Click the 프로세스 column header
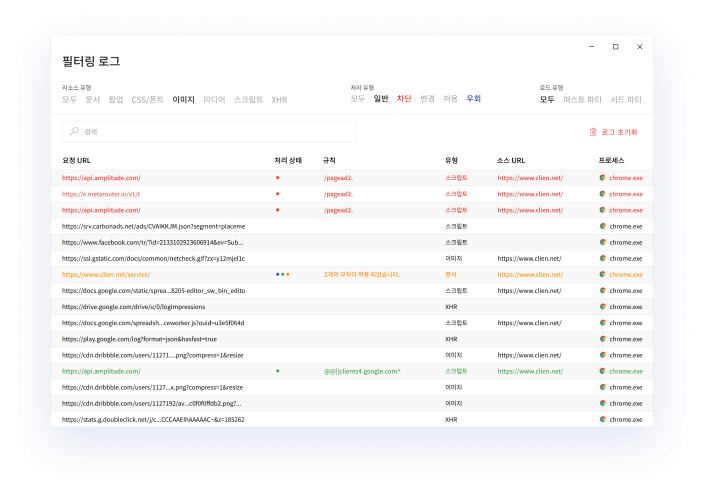Viewport: 704px width, 492px height. tap(612, 160)
